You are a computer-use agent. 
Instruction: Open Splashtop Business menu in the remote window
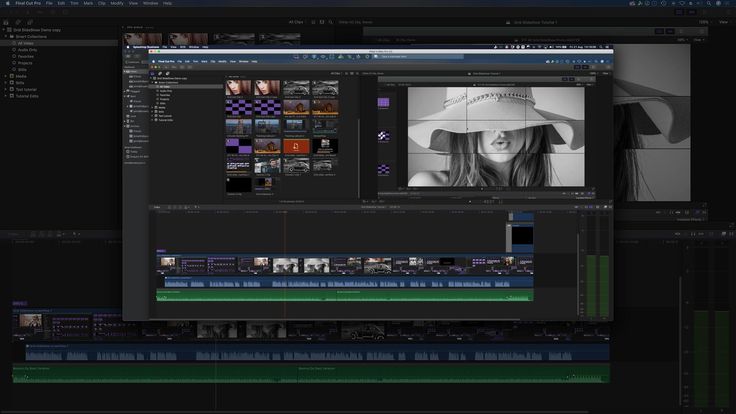click(x=146, y=47)
